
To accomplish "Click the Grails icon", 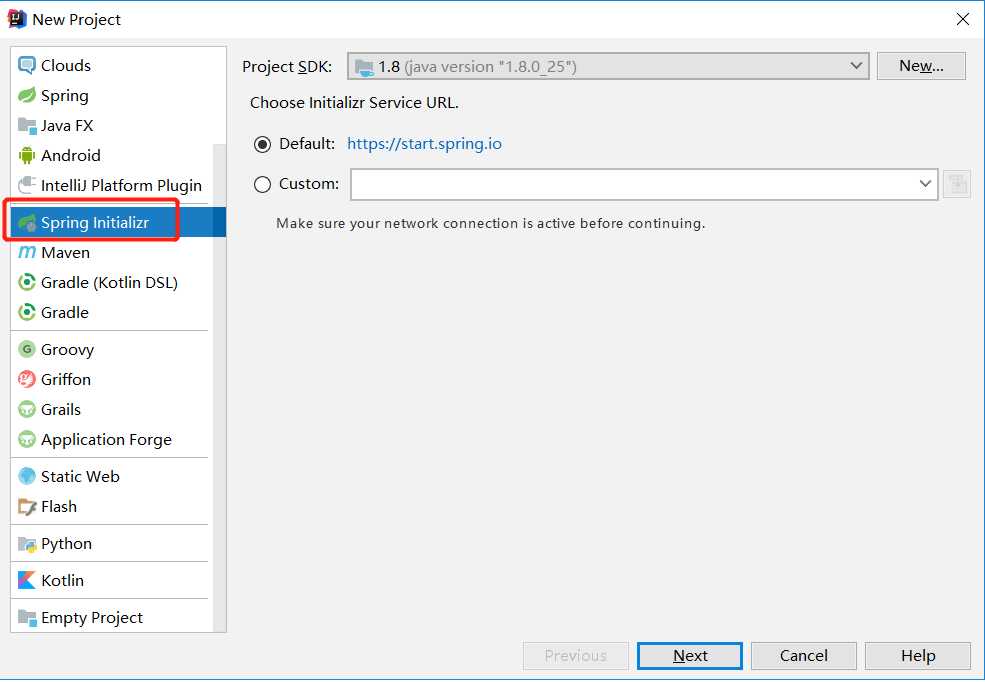I will coord(26,409).
